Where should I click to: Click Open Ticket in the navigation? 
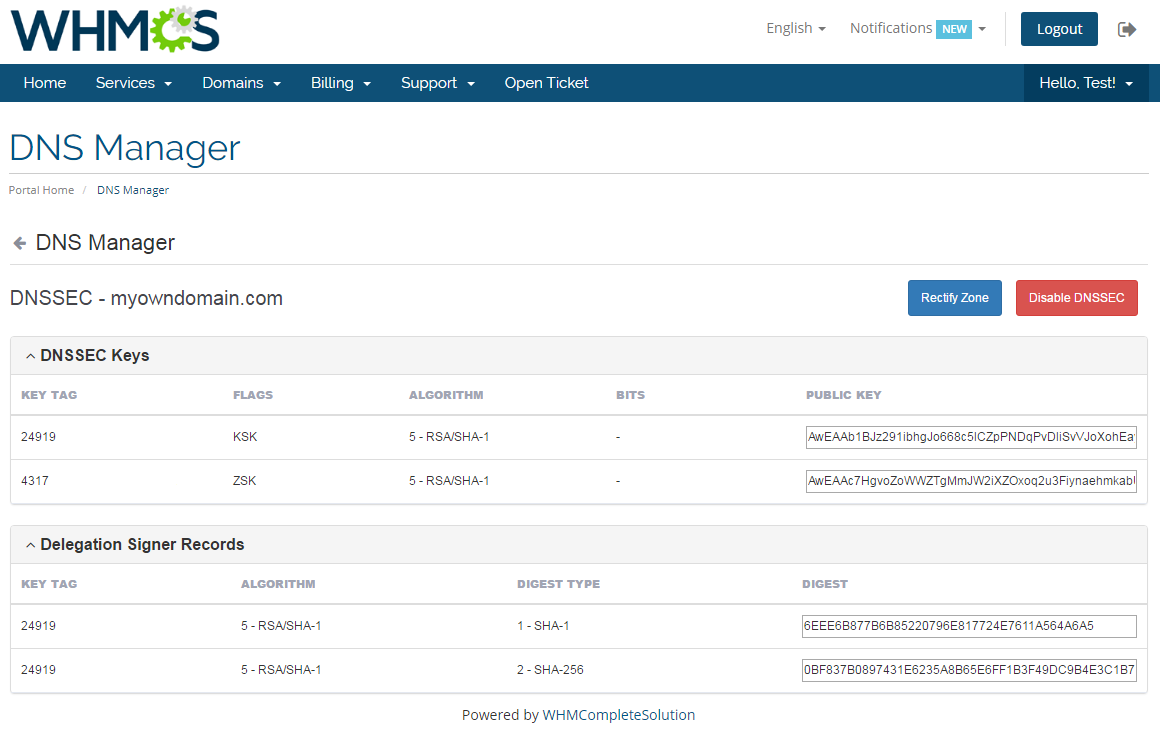point(546,83)
